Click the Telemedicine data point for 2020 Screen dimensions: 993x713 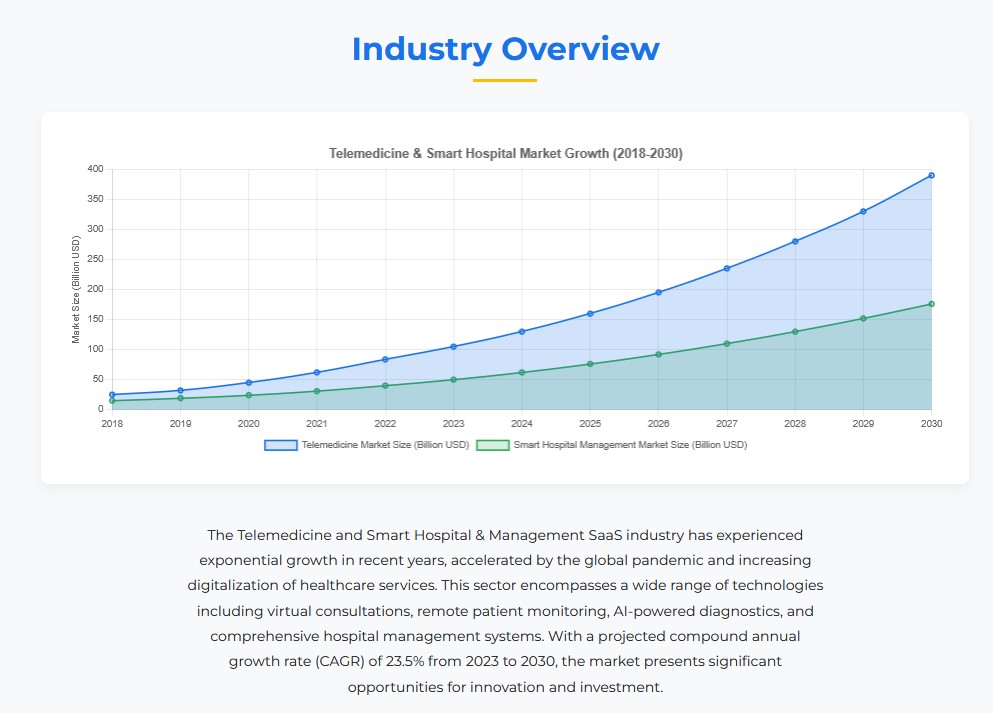249,383
